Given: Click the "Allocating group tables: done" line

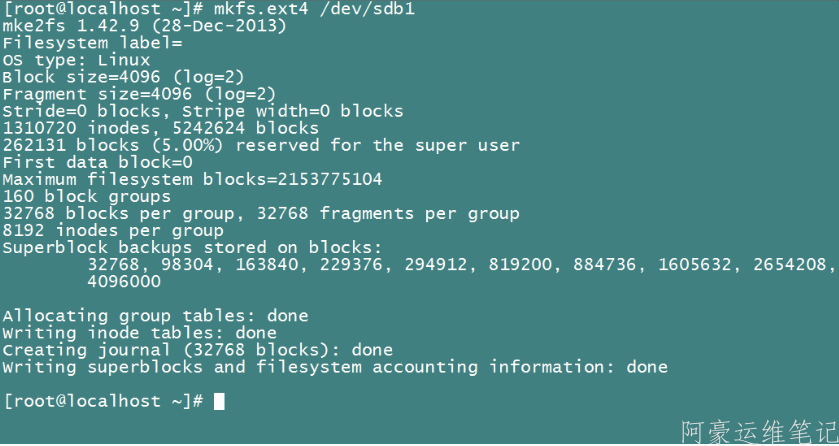Looking at the screenshot, I should pos(155,316).
